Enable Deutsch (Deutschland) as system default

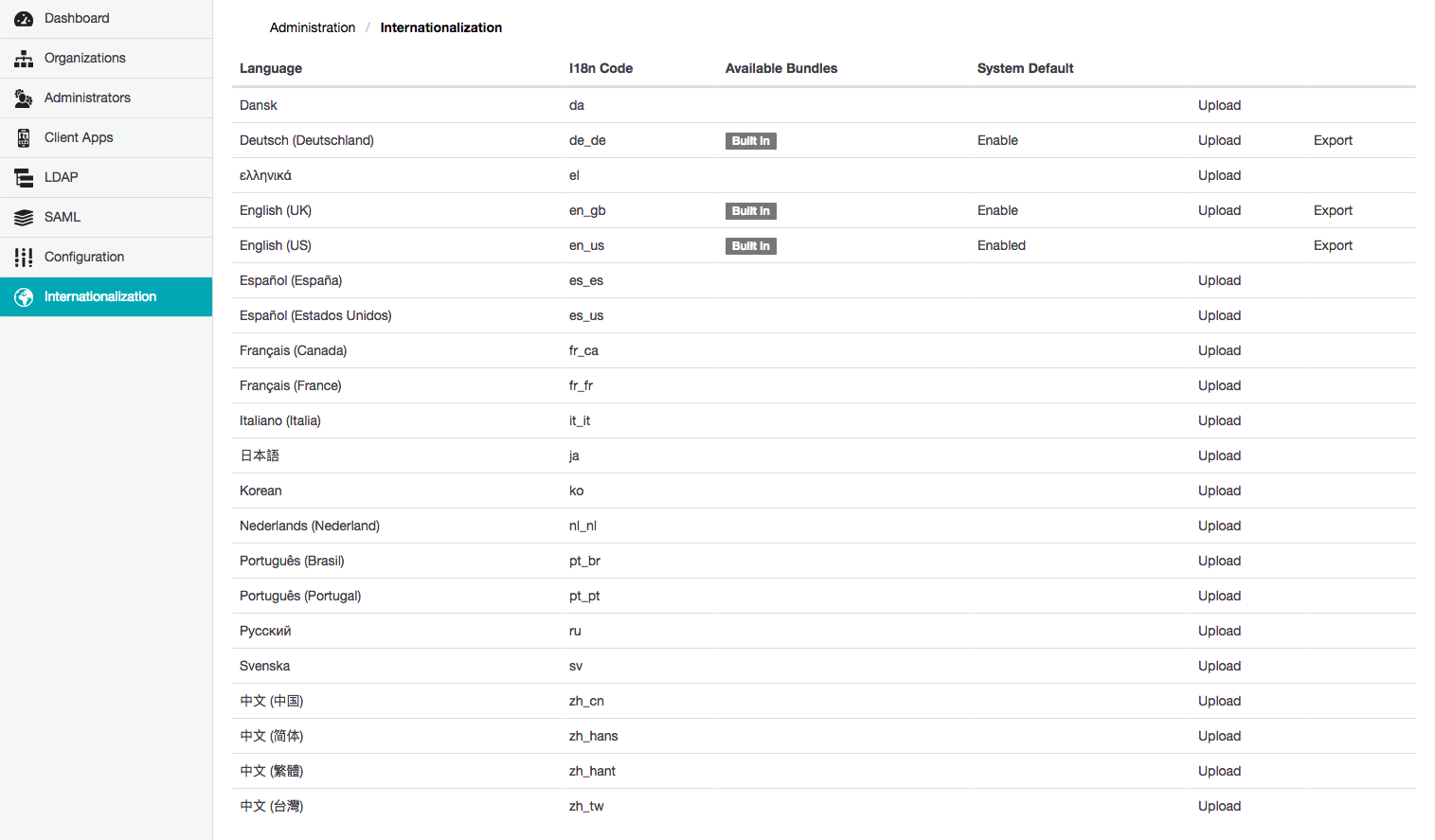point(997,140)
